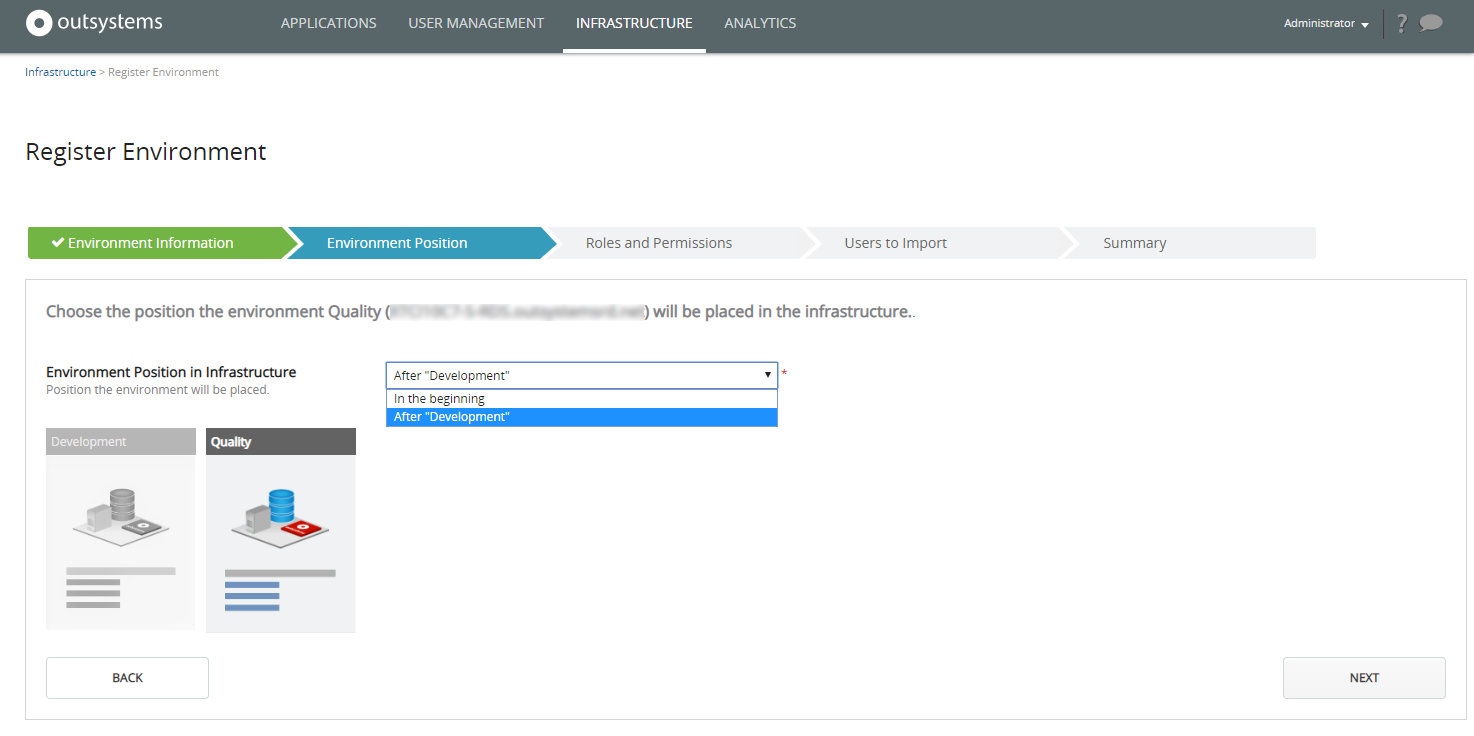Follow the Infrastructure breadcrumb link
Image resolution: width=1474 pixels, height=736 pixels.
tap(60, 71)
